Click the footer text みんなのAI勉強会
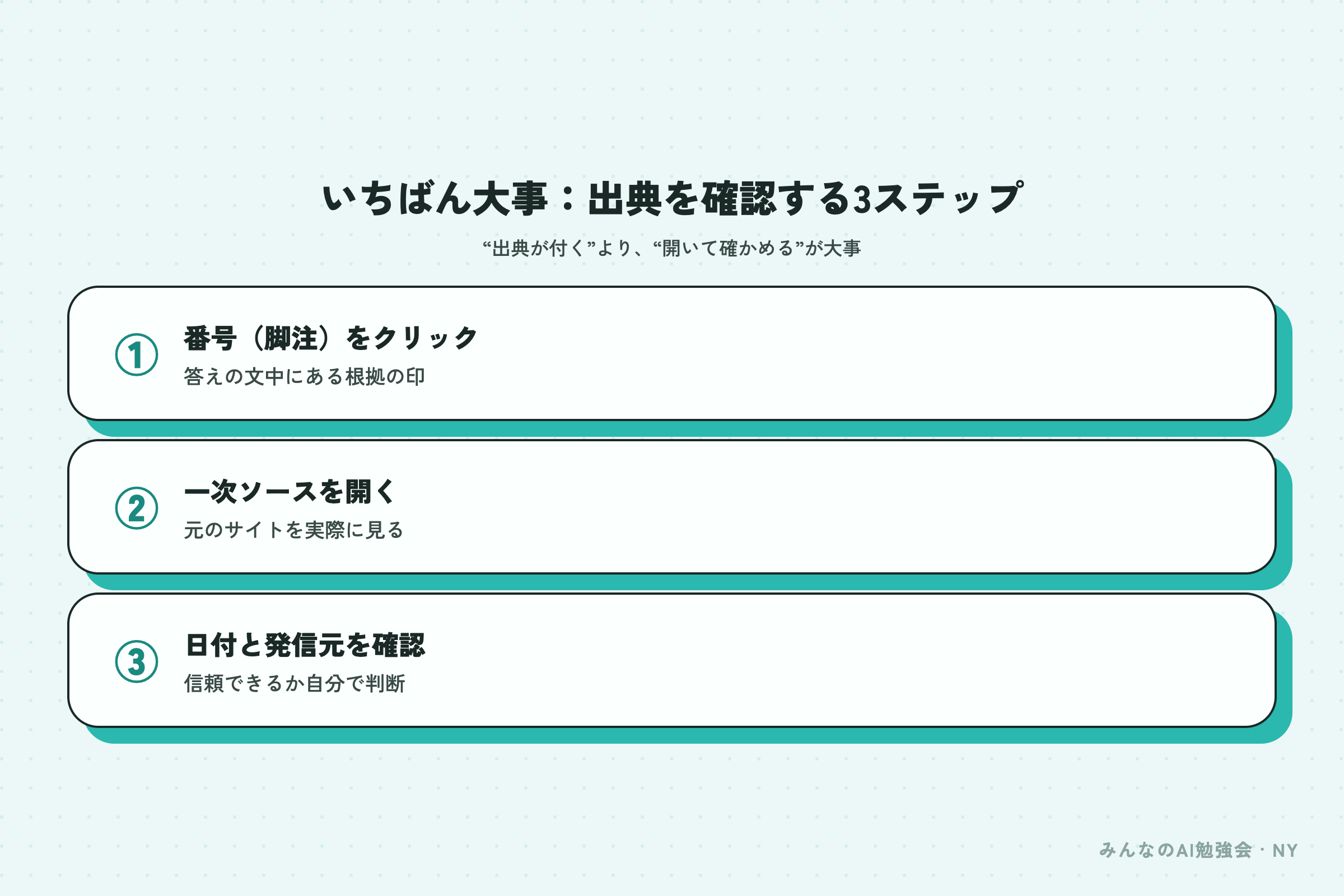This screenshot has width=1344, height=896. [x=1175, y=850]
